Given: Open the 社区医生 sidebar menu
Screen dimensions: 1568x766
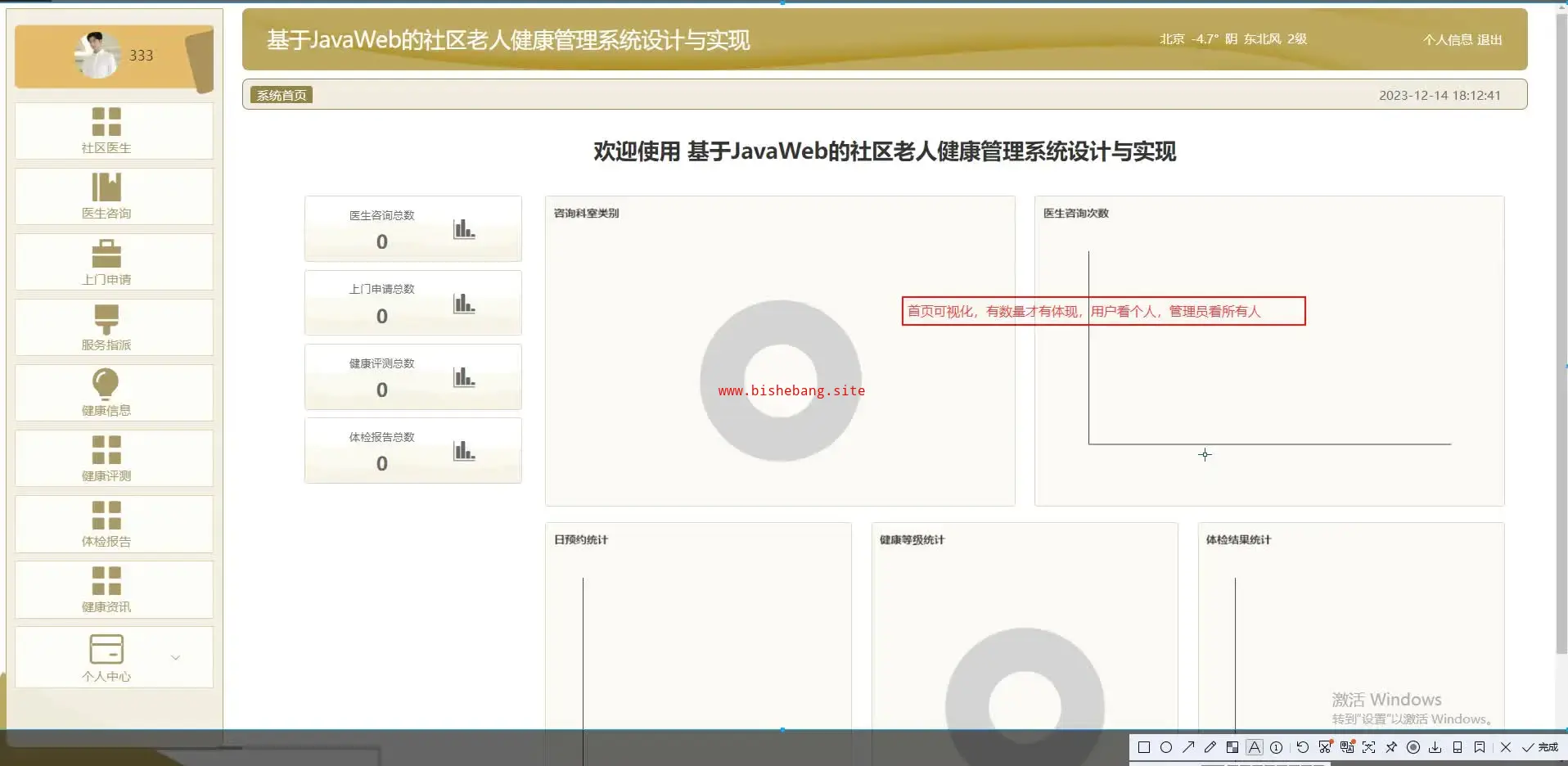Looking at the screenshot, I should (114, 131).
